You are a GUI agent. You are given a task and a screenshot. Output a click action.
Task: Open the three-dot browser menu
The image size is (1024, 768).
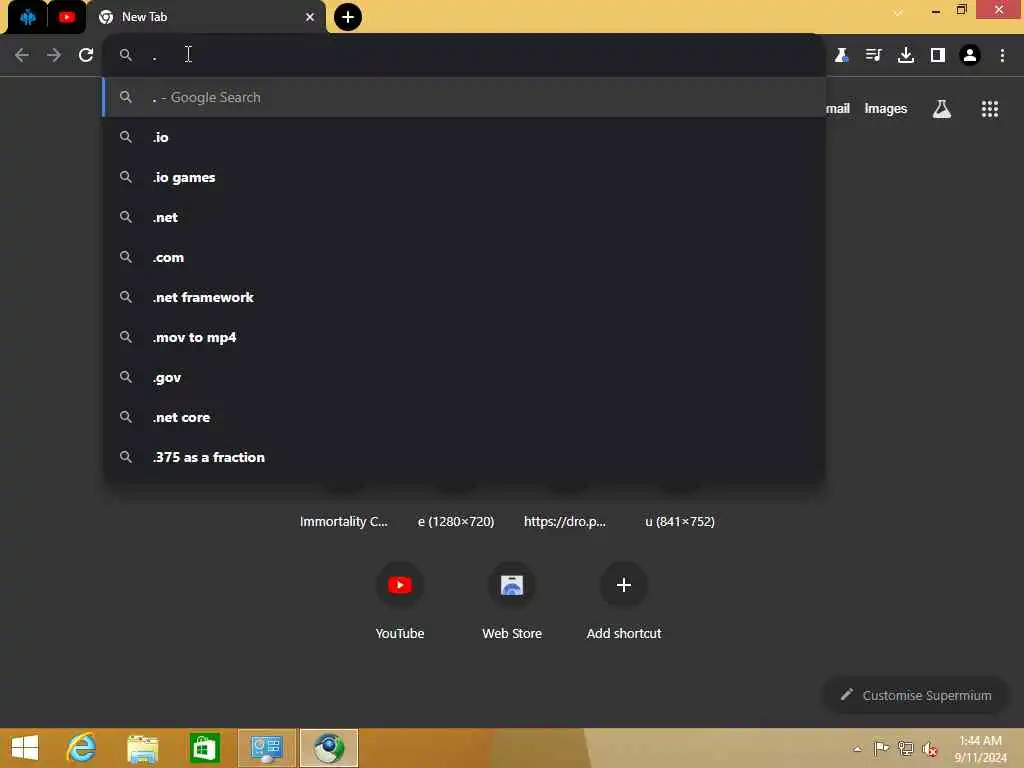pyautogui.click(x=1002, y=55)
